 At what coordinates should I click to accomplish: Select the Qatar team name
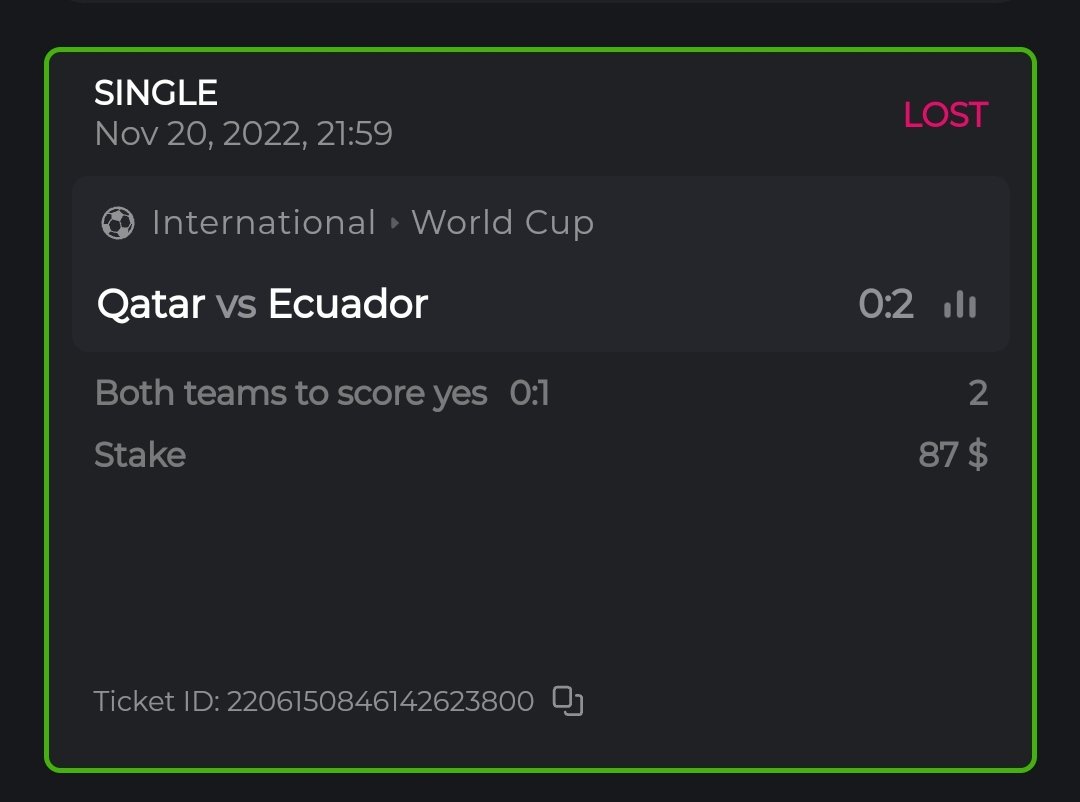click(x=151, y=304)
